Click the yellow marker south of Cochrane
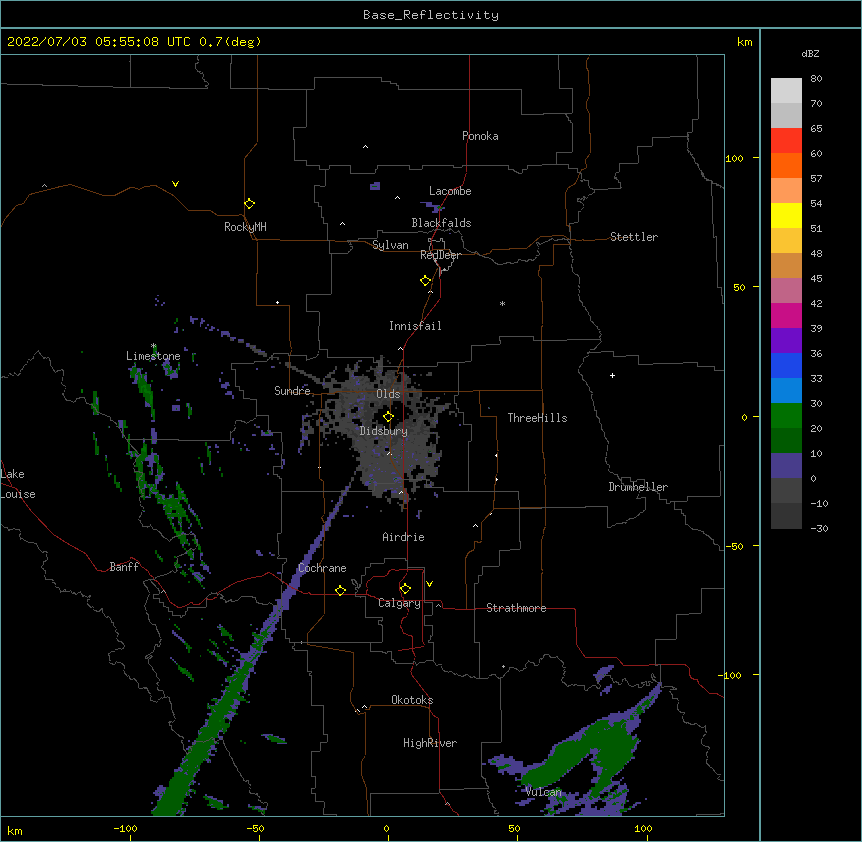862x842 pixels. click(340, 590)
